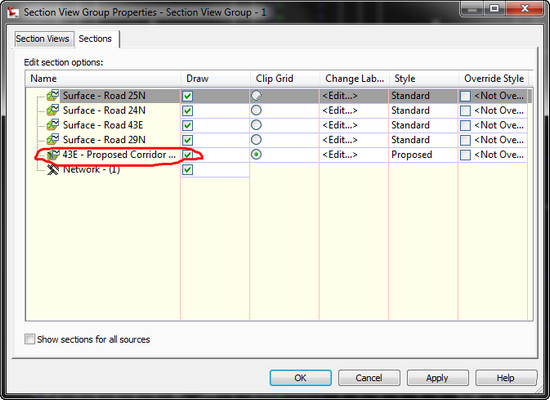Click Standard style cell for Road 43E
550x400 pixels.
click(423, 125)
